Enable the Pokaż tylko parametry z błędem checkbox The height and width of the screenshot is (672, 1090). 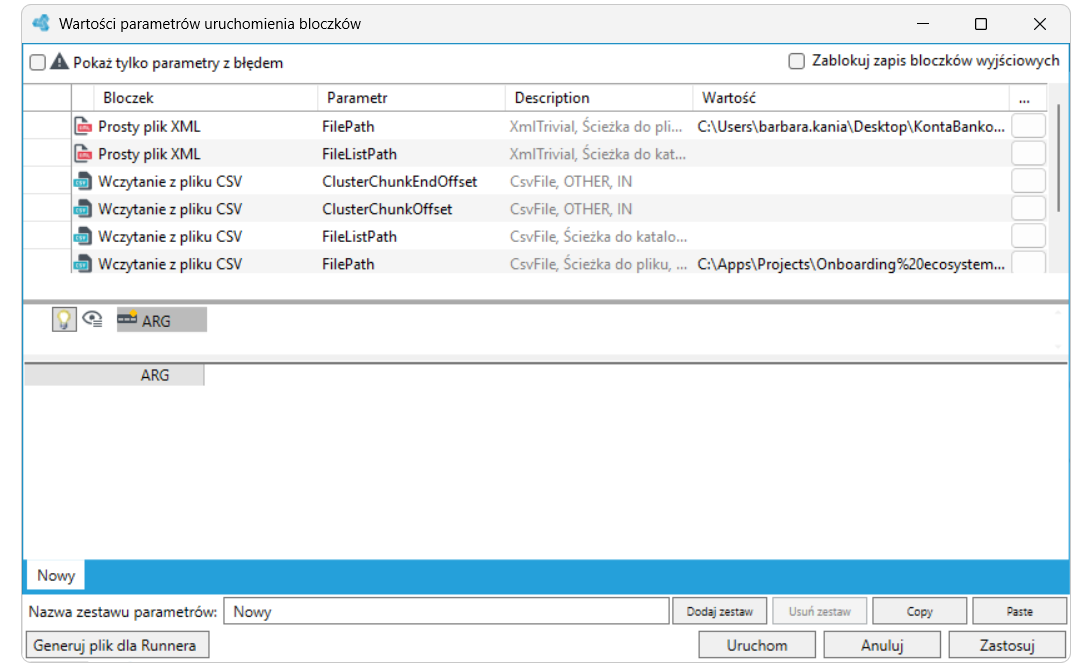click(x=38, y=63)
